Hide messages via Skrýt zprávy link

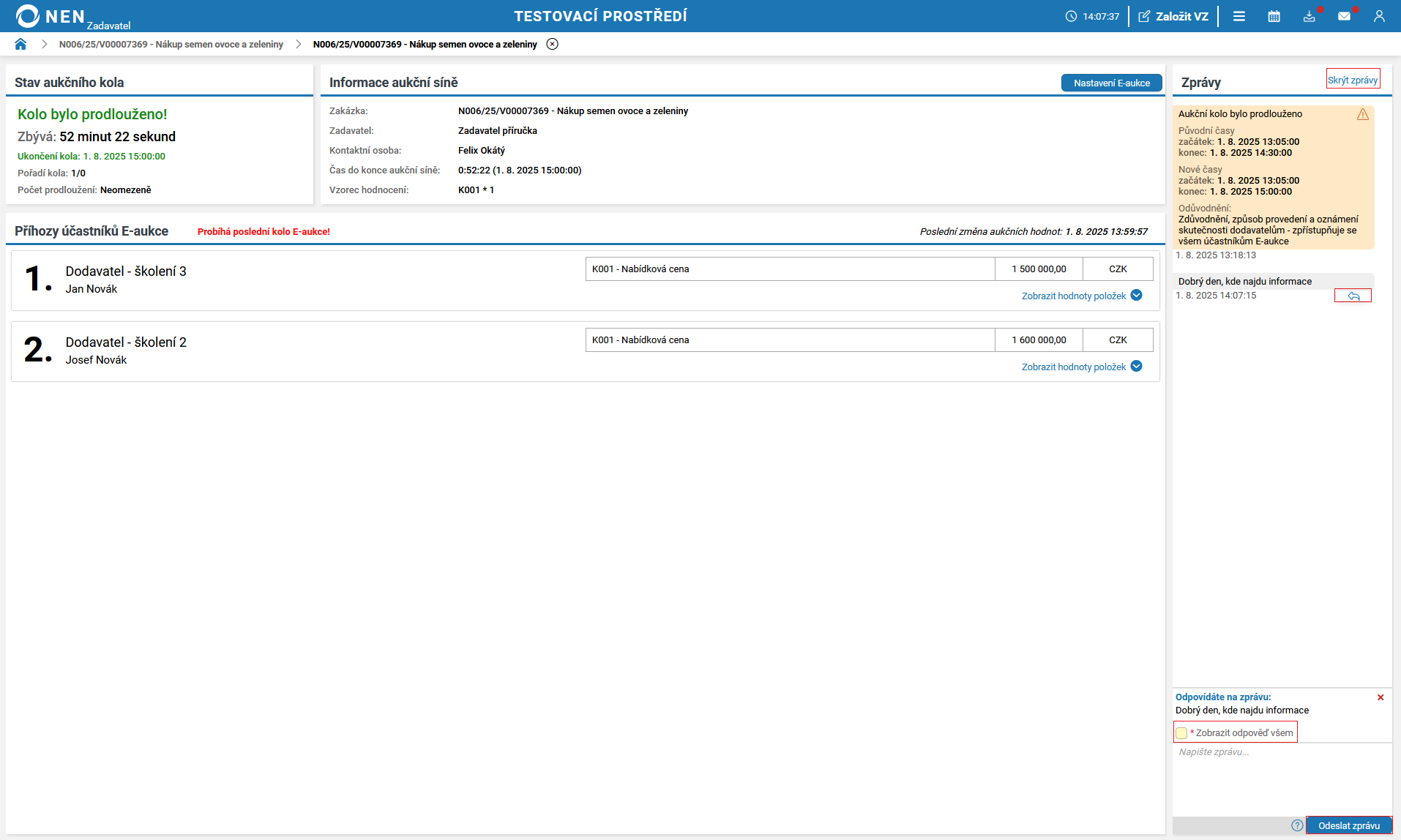pyautogui.click(x=1353, y=80)
